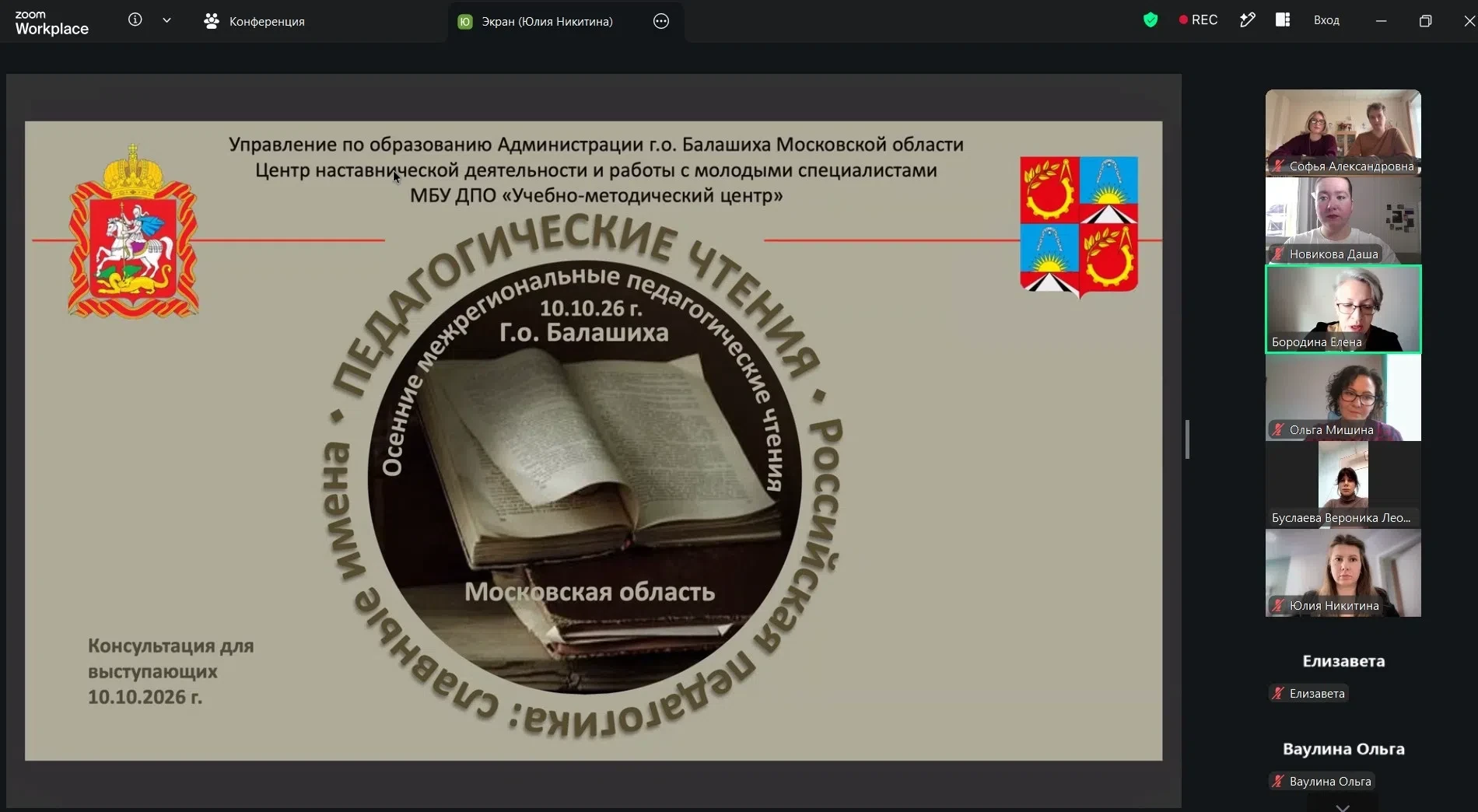This screenshot has height=812, width=1478.
Task: Click the Вход sign-in button
Action: (x=1326, y=20)
